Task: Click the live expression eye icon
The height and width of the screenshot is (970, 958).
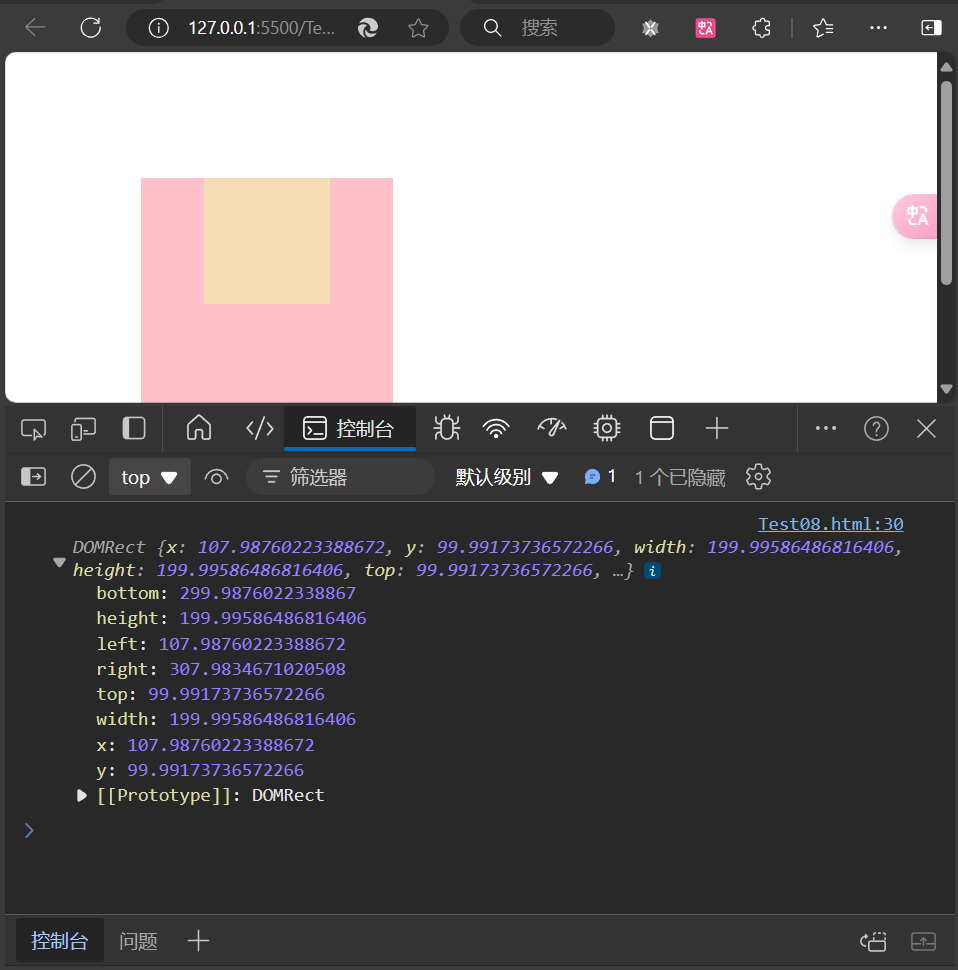Action: tap(216, 477)
